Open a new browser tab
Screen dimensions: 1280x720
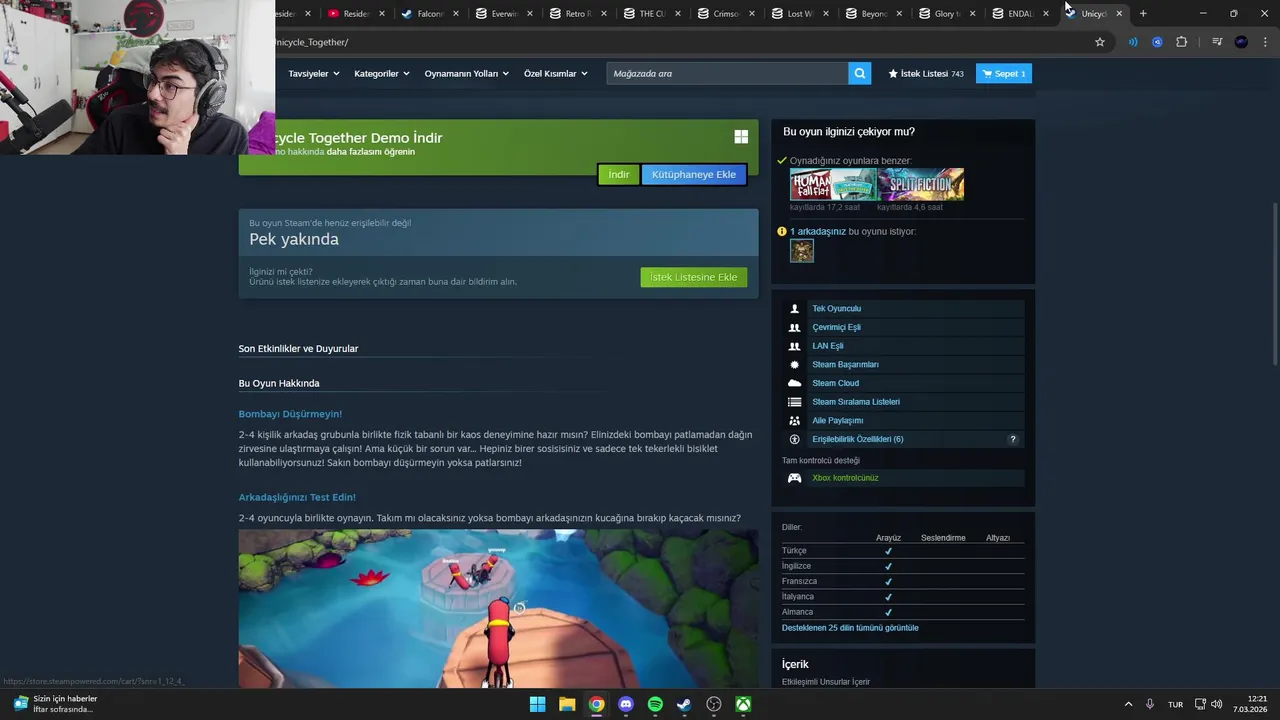1143,13
